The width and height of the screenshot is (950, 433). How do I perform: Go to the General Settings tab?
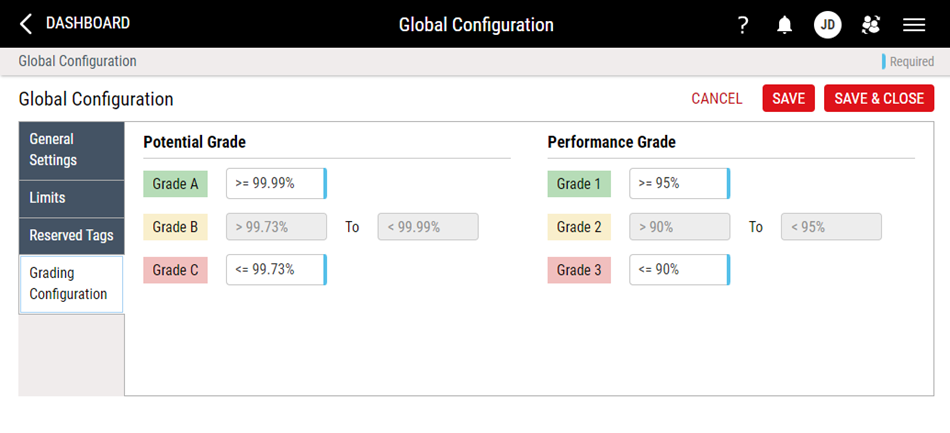(x=71, y=149)
